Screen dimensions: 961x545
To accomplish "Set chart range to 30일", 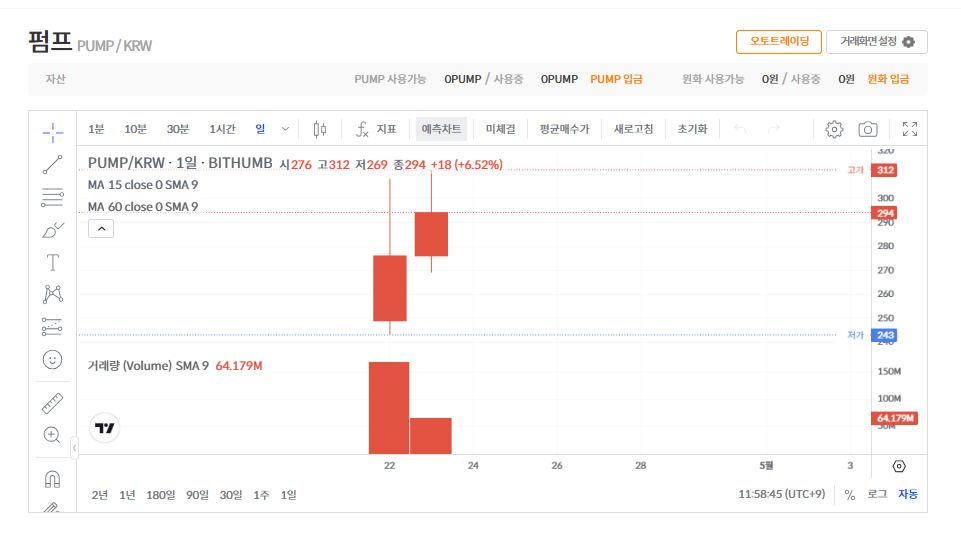I will coord(231,495).
